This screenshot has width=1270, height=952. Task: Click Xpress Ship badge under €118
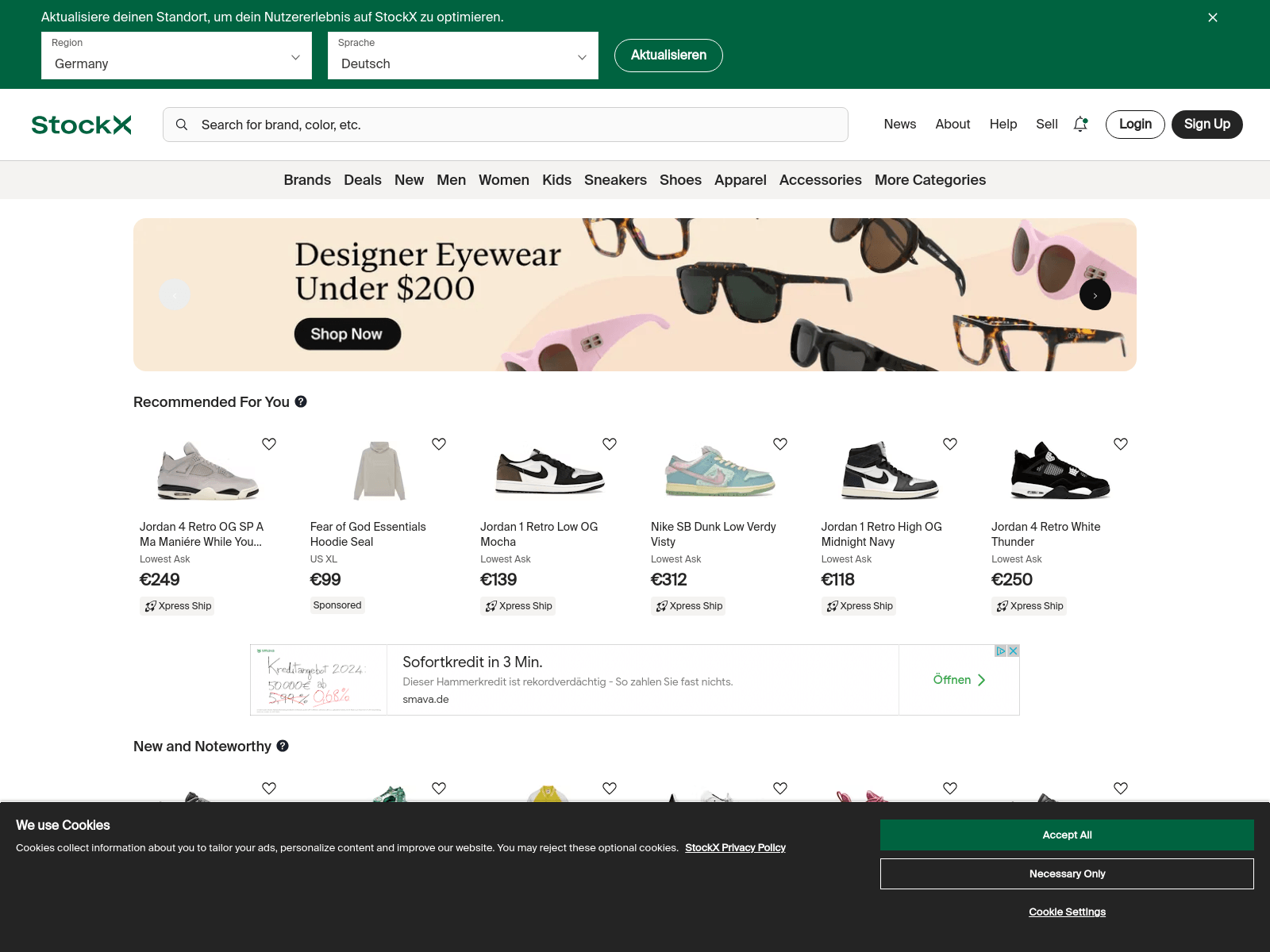pyautogui.click(x=859, y=606)
